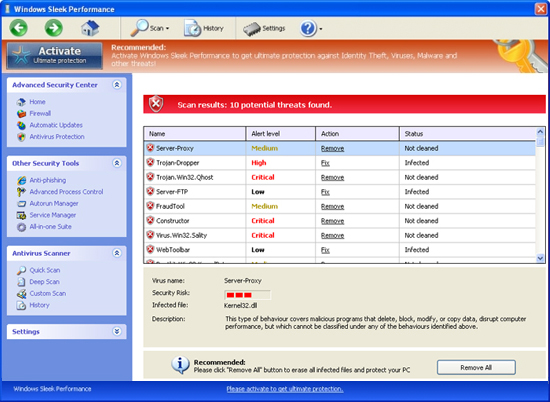550x402 pixels.
Task: Click the Advanced Process Control icon
Action: pos(21,192)
